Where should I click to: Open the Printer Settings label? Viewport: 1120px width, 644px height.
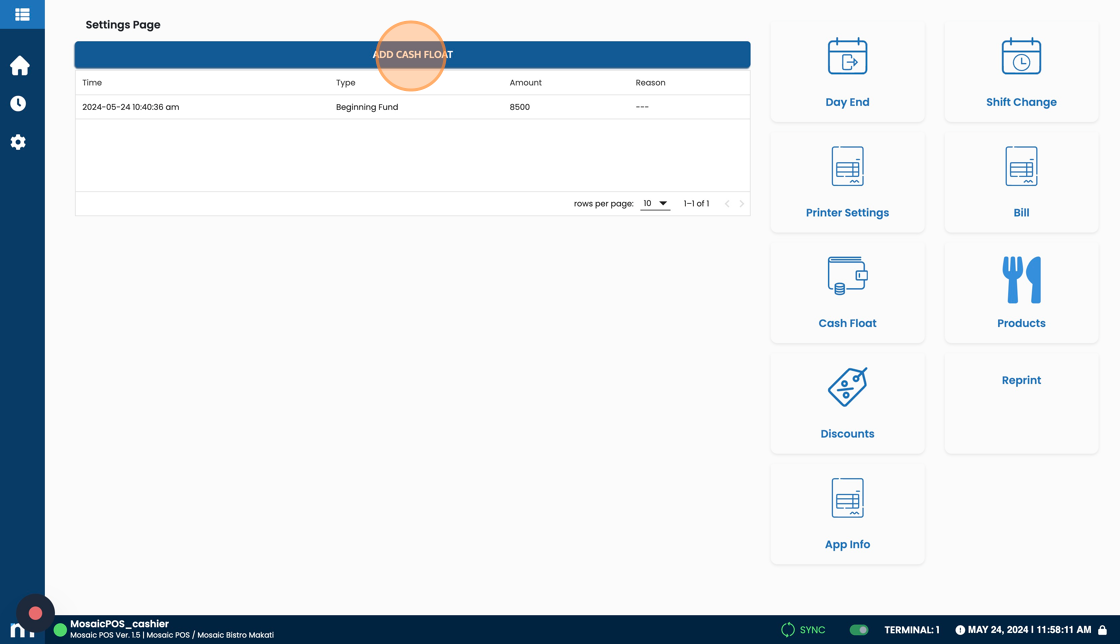847,213
